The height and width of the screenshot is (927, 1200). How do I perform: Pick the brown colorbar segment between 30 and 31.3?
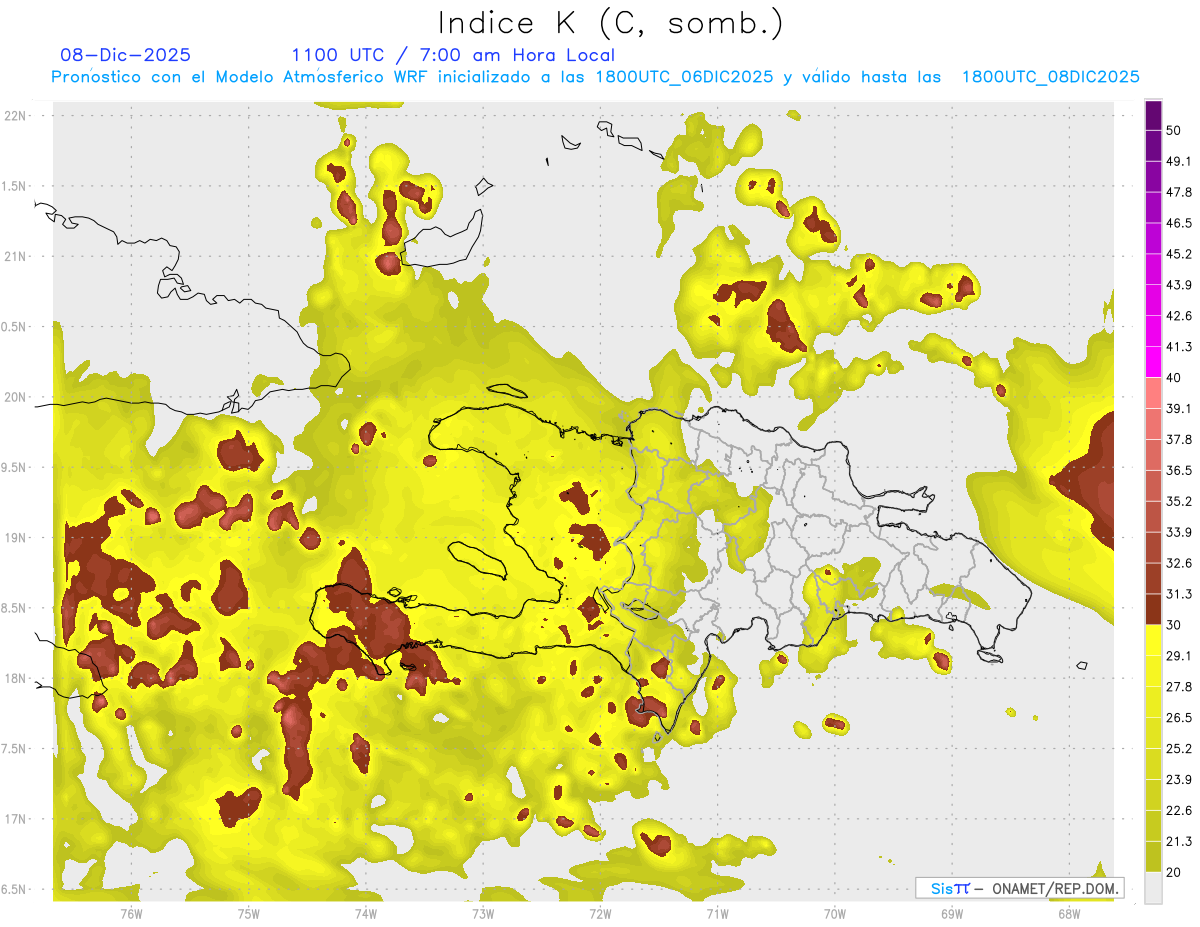(1153, 609)
